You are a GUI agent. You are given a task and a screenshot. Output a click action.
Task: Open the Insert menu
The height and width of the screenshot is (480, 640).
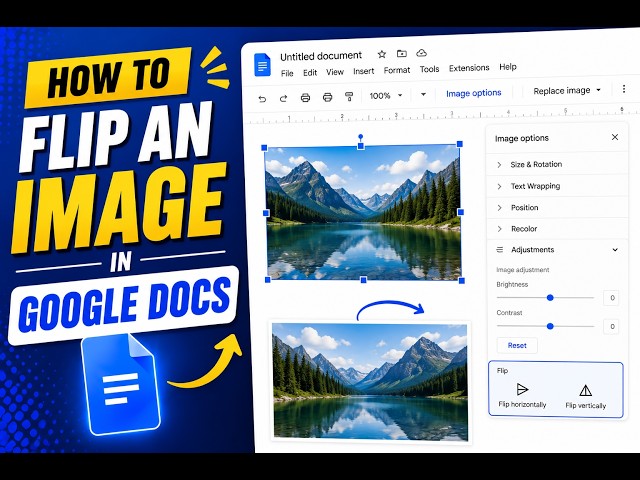coord(363,71)
